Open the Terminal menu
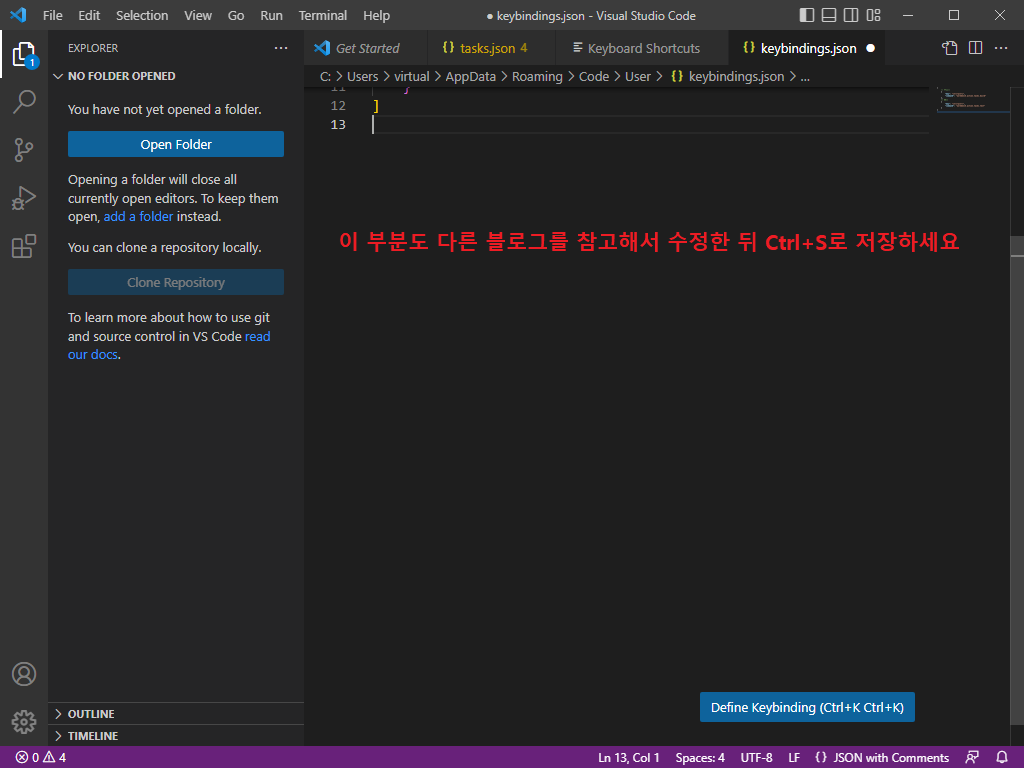 [323, 15]
